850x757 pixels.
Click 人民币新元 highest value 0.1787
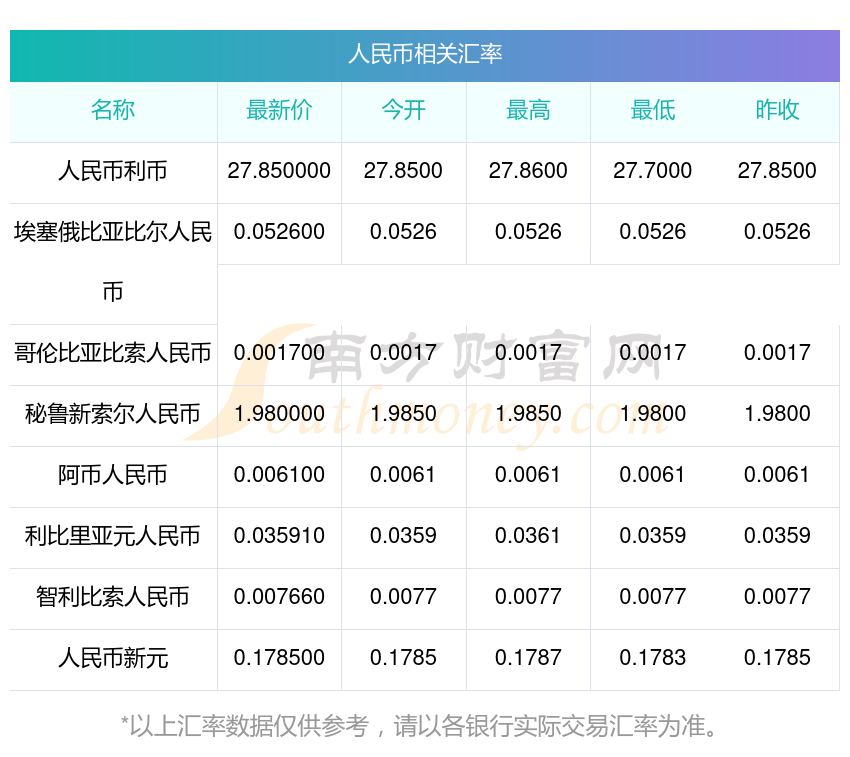coord(528,658)
